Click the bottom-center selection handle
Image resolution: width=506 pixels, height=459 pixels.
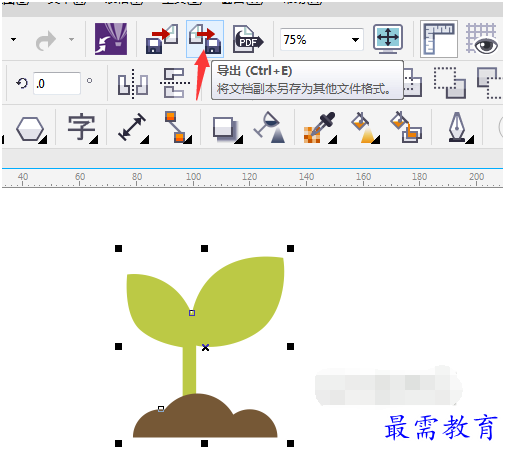pos(204,443)
